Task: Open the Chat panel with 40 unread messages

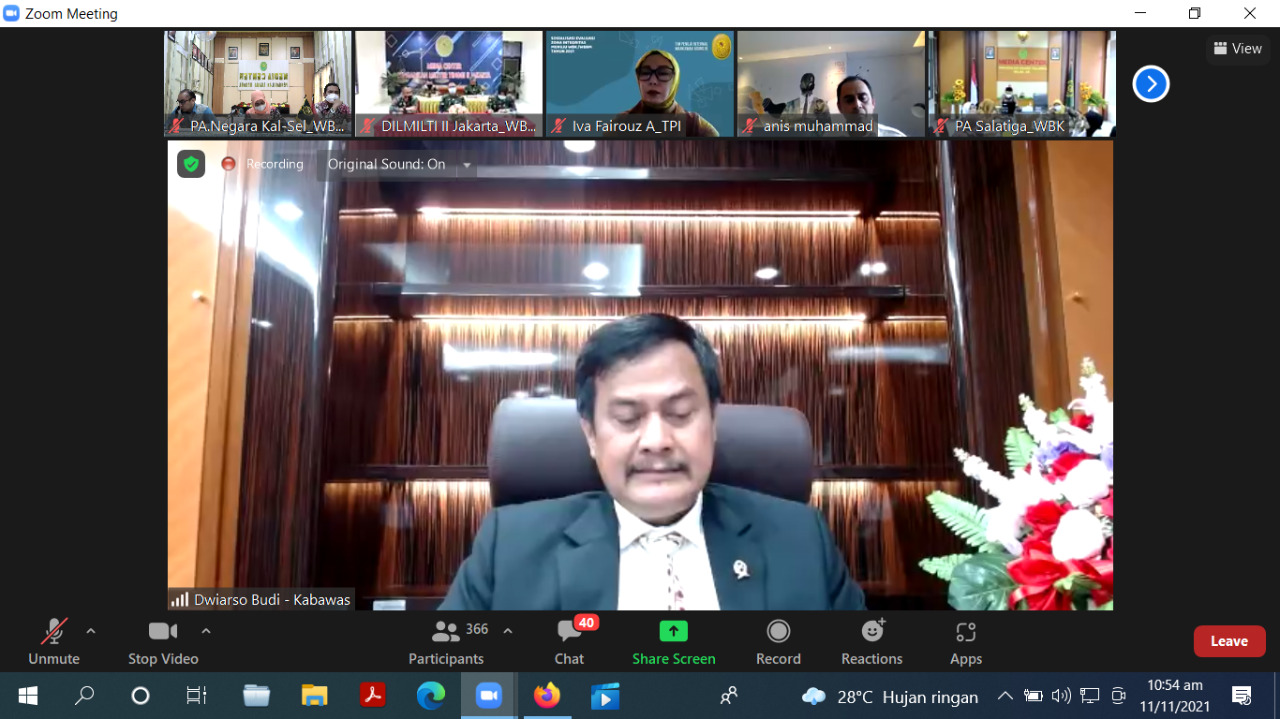Action: [570, 641]
